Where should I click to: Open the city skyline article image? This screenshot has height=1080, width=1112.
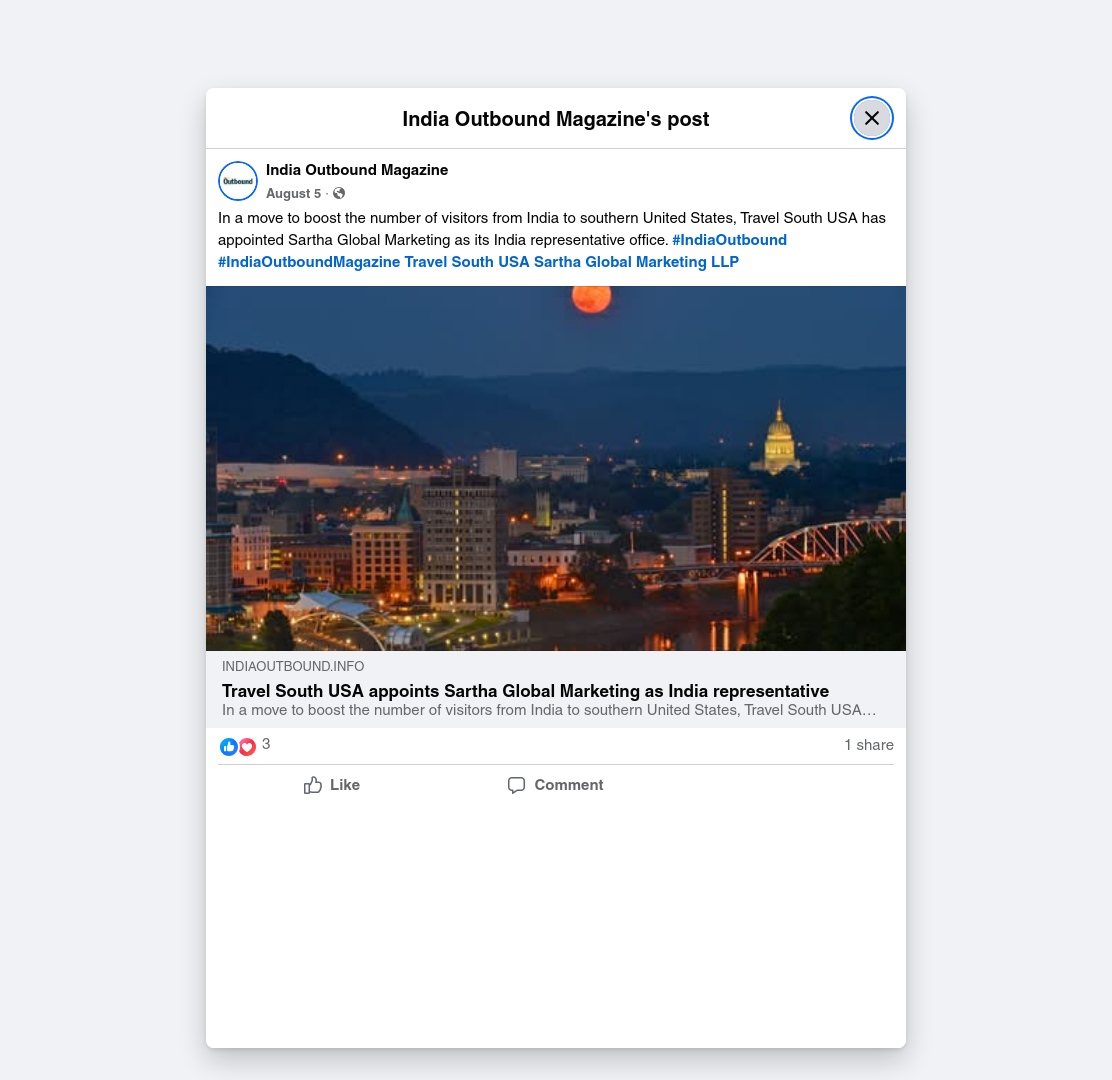[x=556, y=468]
